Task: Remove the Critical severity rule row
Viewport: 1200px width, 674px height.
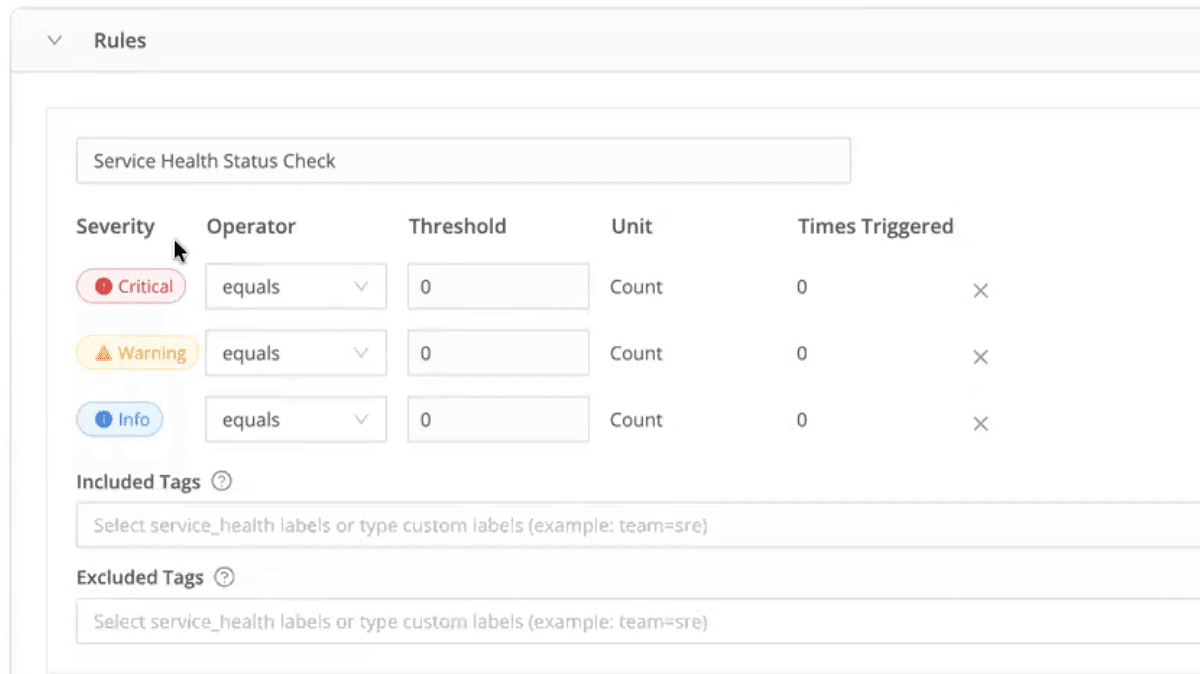Action: [x=981, y=291]
